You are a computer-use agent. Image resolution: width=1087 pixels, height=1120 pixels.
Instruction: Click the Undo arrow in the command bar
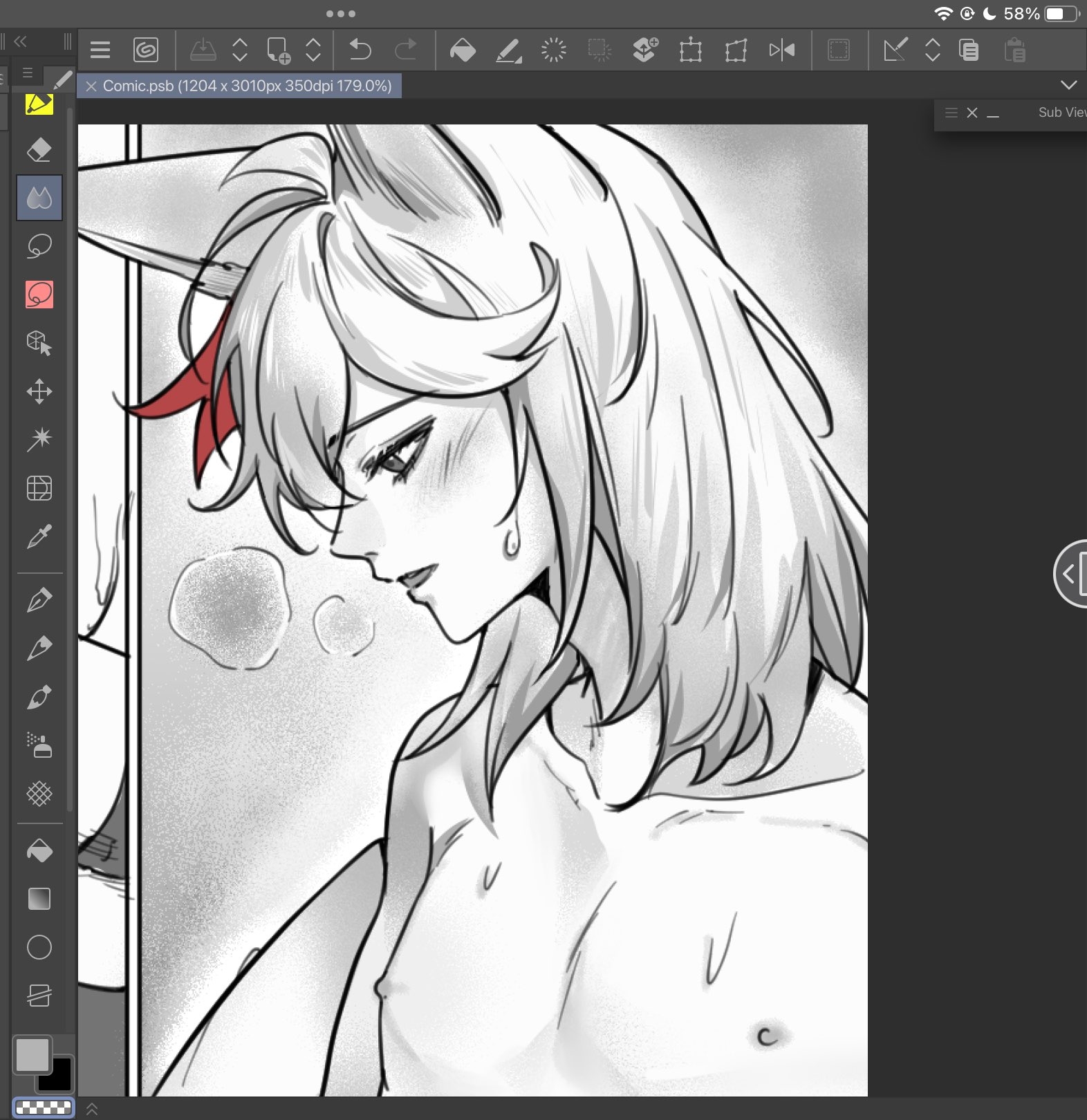360,50
